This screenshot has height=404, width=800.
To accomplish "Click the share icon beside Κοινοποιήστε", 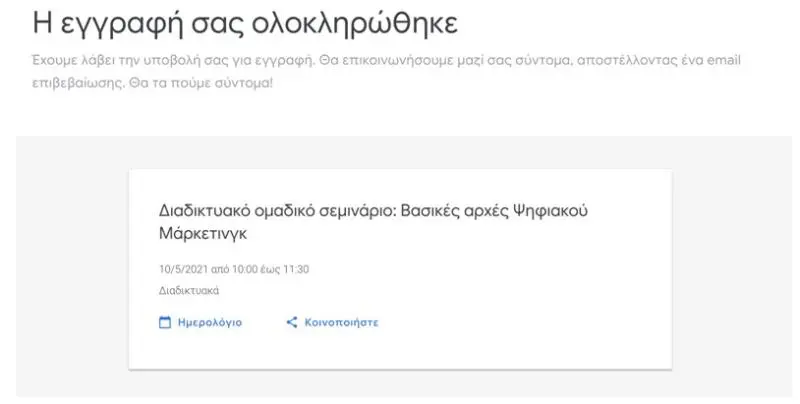I will coord(292,322).
